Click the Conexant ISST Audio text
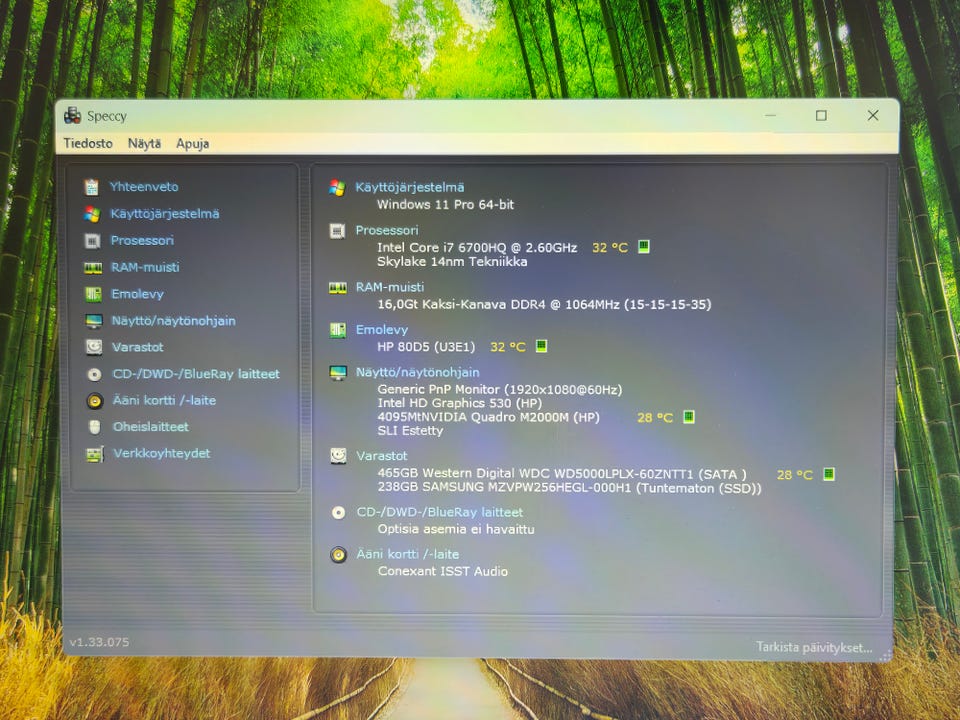The image size is (960, 720). click(443, 571)
